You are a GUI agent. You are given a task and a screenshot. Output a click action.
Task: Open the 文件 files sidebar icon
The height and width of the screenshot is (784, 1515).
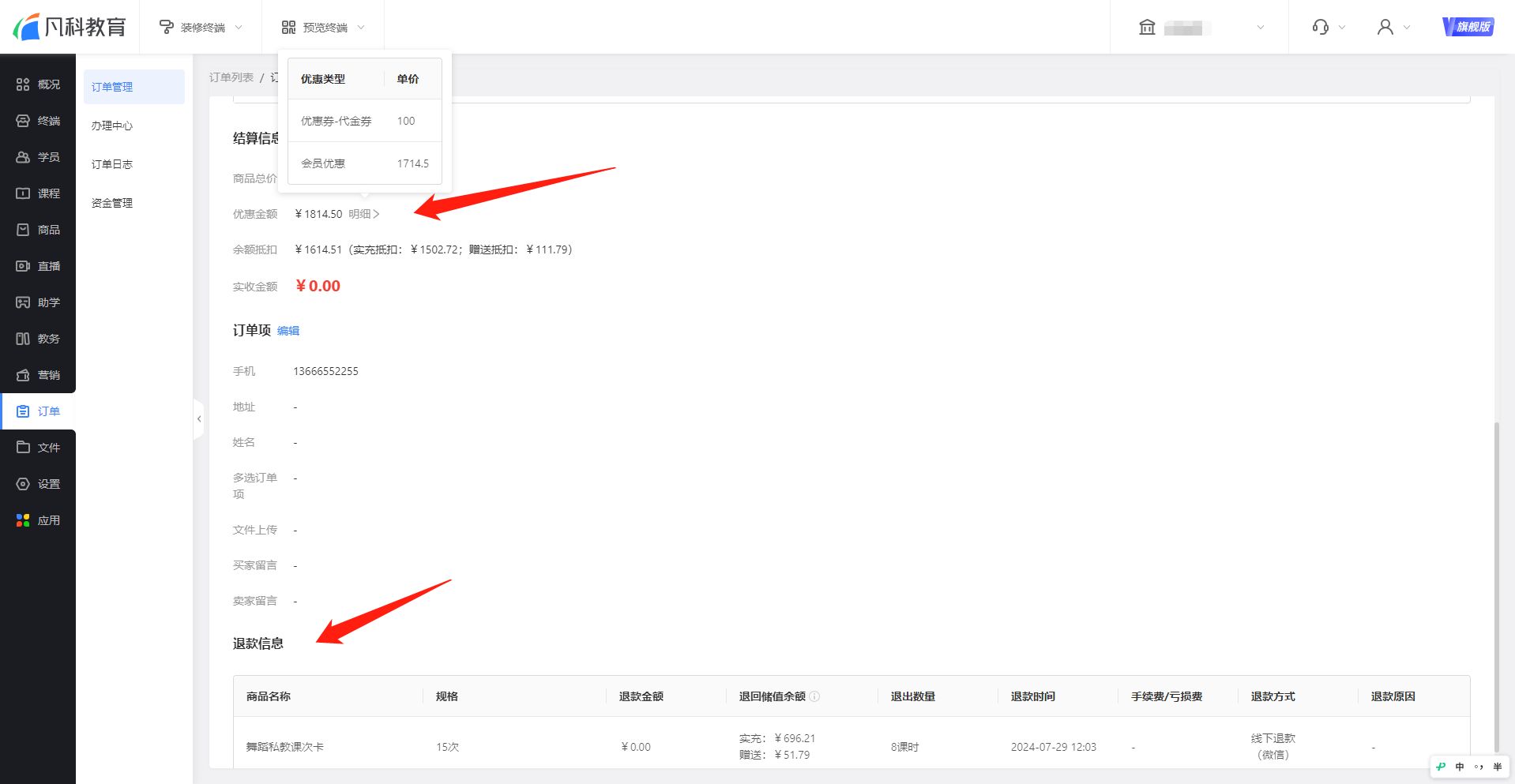[x=23, y=448]
